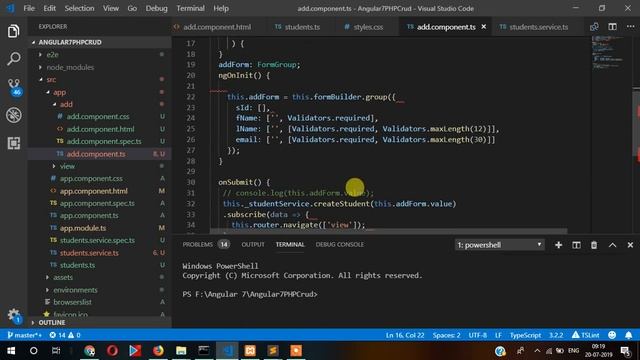Open notifications bell in status bar

pos(629,335)
